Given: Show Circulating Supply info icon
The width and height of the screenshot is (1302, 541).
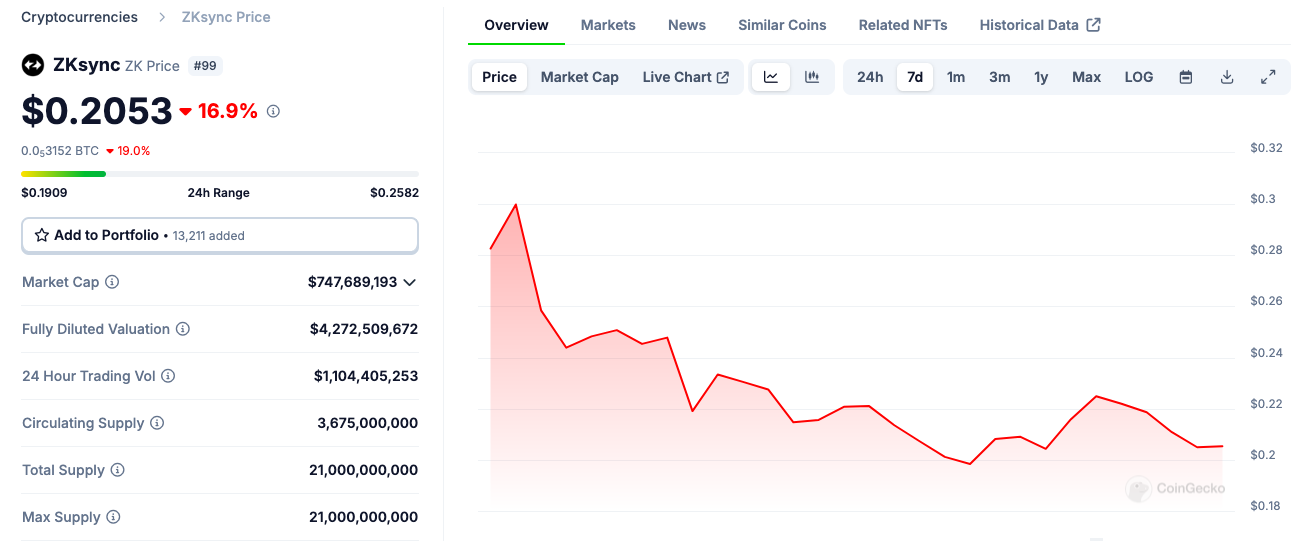Looking at the screenshot, I should pos(157,423).
